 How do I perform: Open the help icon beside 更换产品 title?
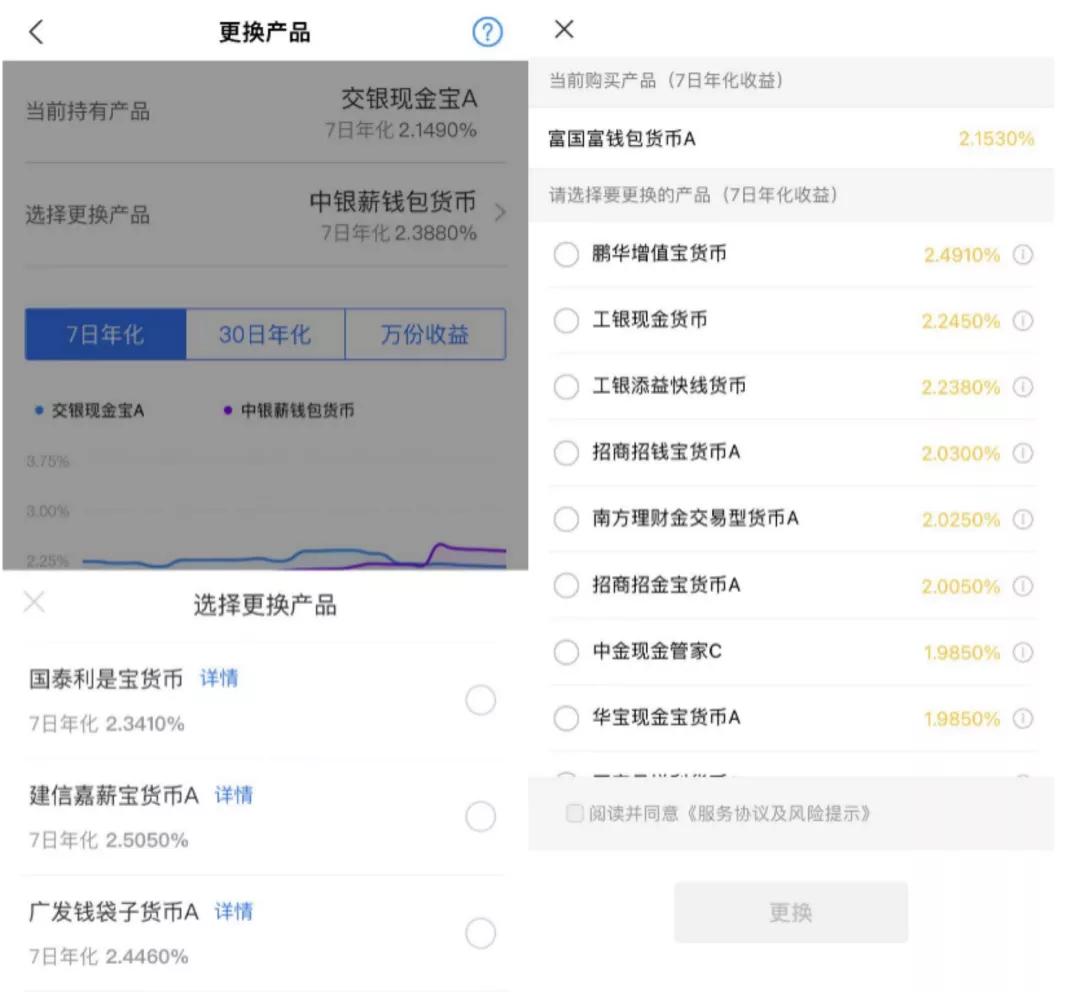pos(487,32)
